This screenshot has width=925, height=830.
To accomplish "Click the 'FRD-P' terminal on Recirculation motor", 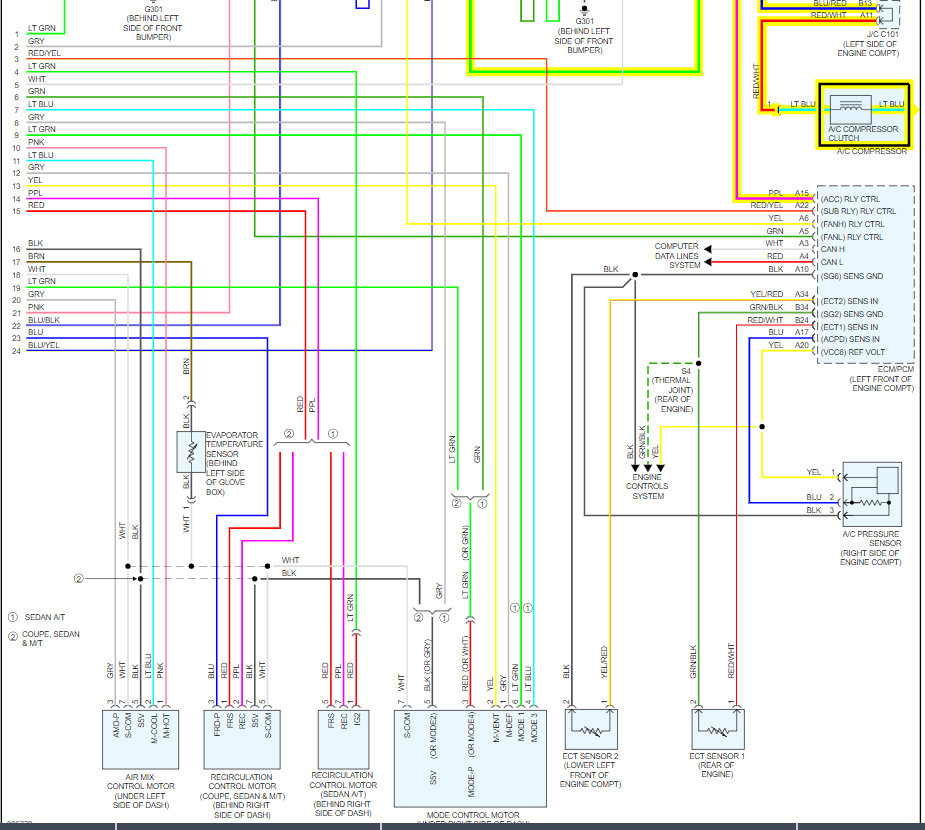I will click(218, 724).
